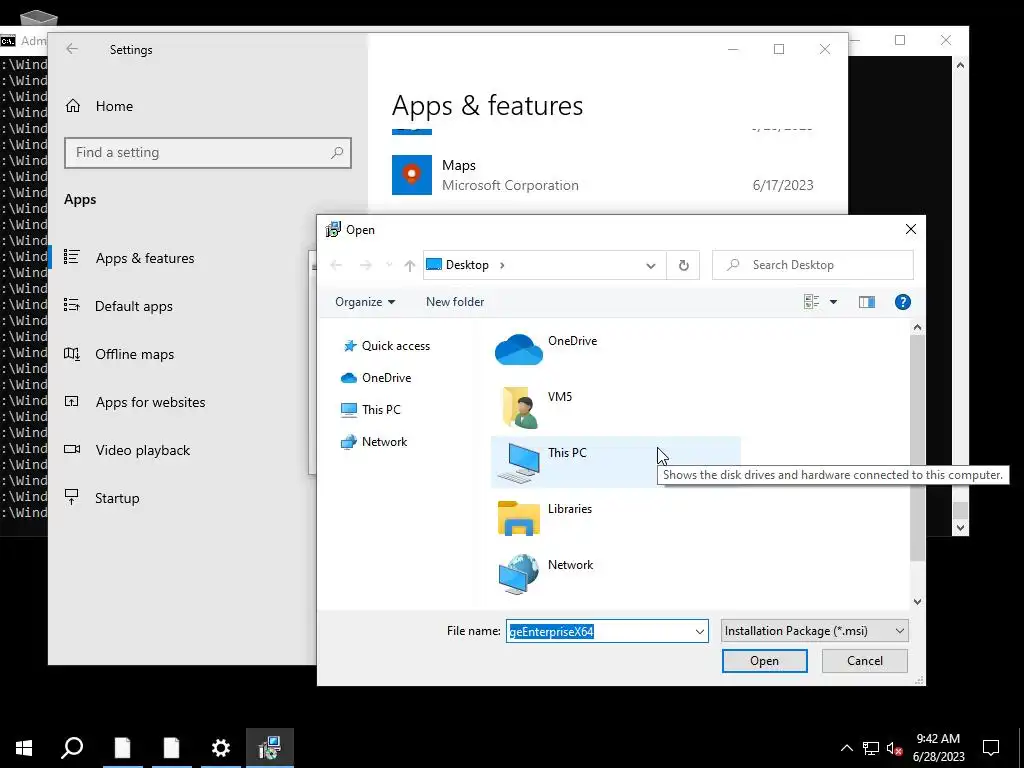Expand the address bar history dropdown
Screen dimensions: 1024x768
coord(650,265)
